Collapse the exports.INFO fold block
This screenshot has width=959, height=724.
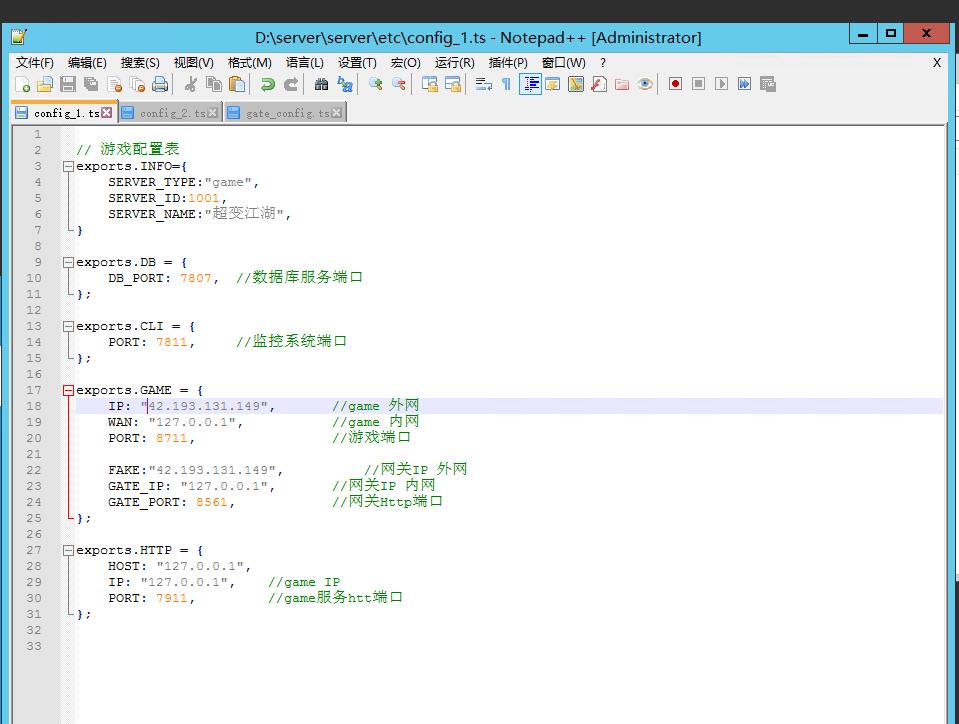coord(68,166)
